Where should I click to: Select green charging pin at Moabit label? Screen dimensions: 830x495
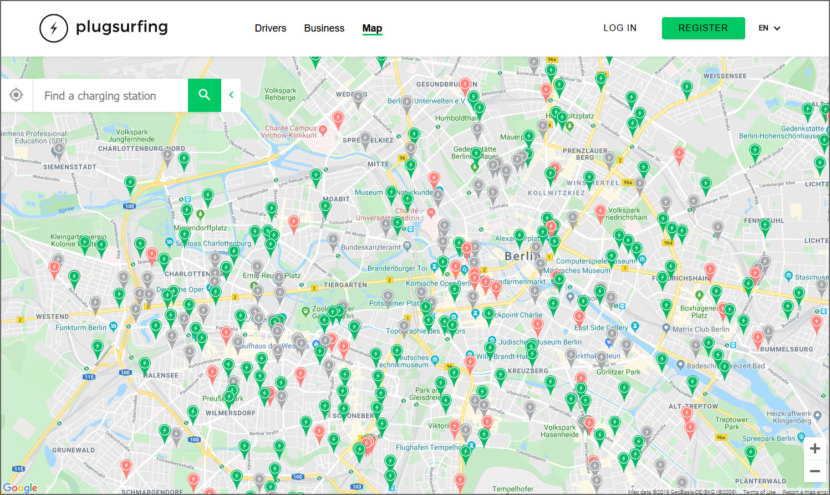coord(326,208)
